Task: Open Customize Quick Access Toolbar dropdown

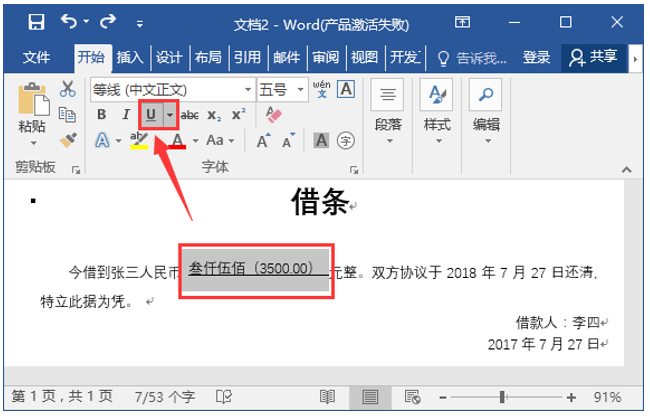Action: pos(140,24)
